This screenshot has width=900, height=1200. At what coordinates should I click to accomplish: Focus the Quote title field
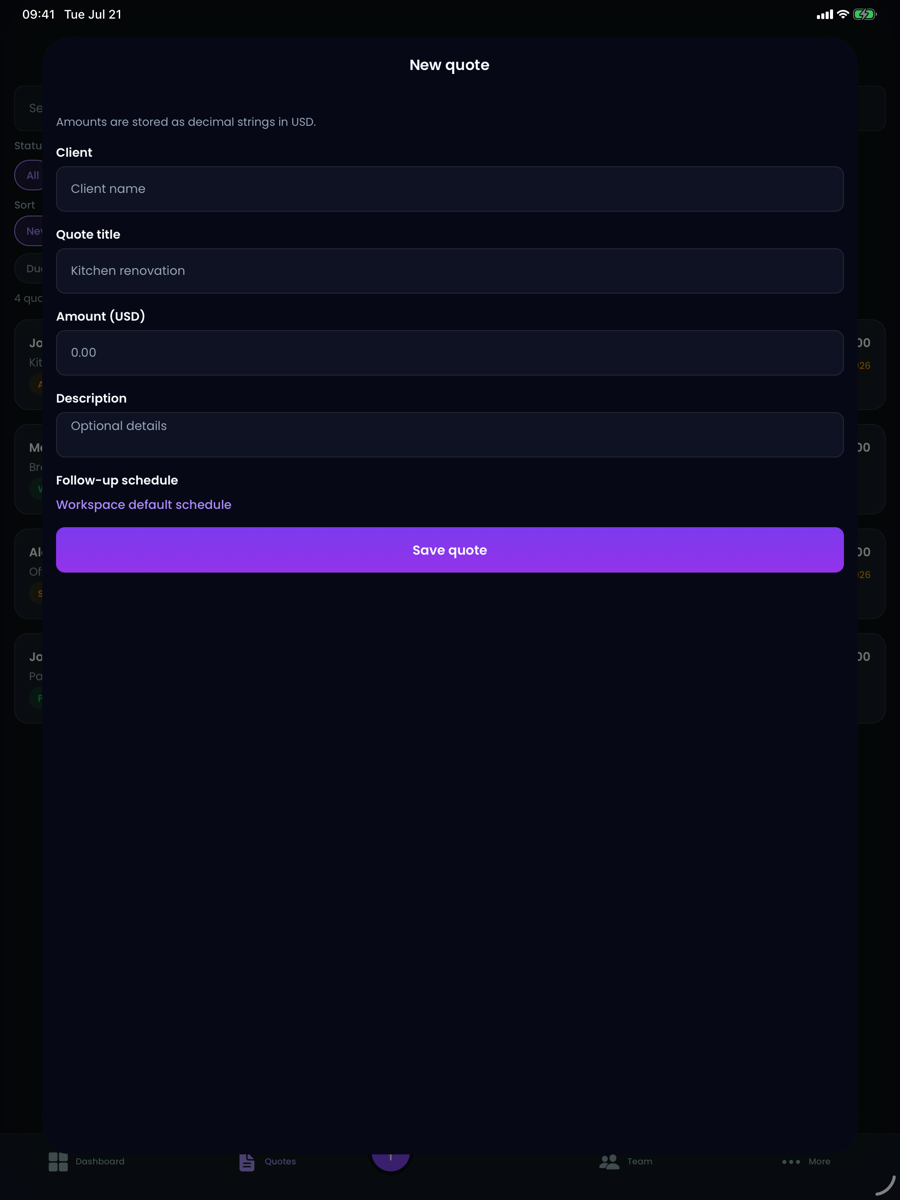pos(450,271)
